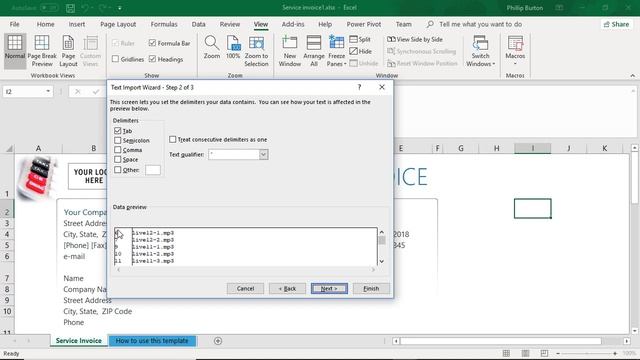Click data preview vertical scrollbar down arrow
Image resolution: width=640 pixels, height=360 pixels.
[382, 261]
